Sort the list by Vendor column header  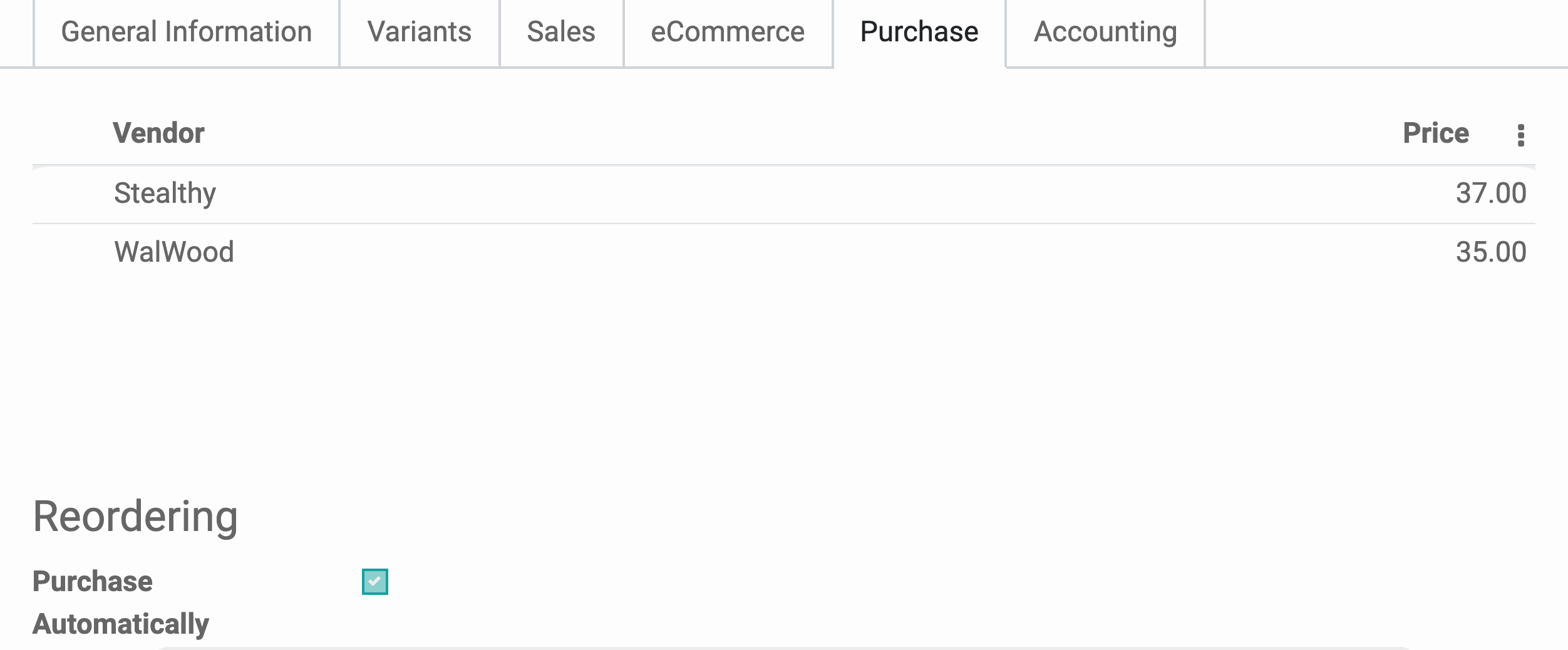(158, 133)
